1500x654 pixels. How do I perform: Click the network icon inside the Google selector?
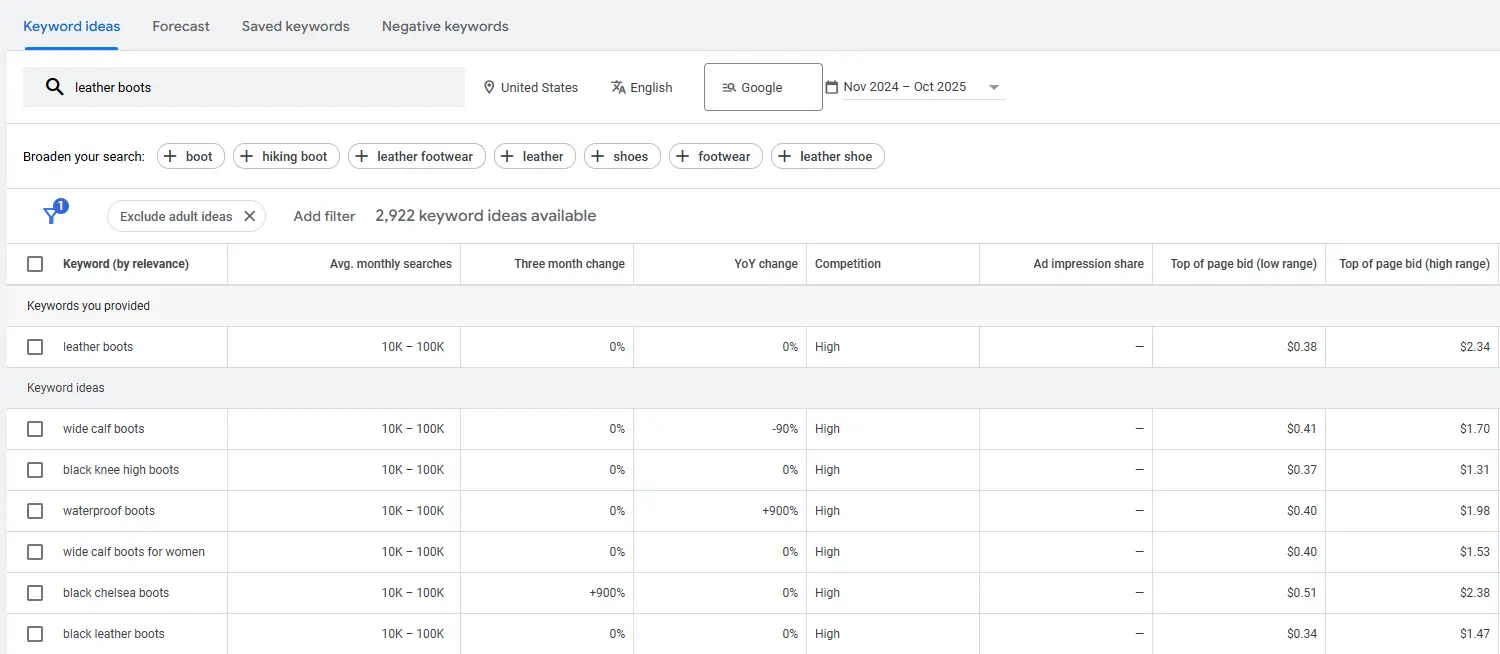click(x=728, y=87)
